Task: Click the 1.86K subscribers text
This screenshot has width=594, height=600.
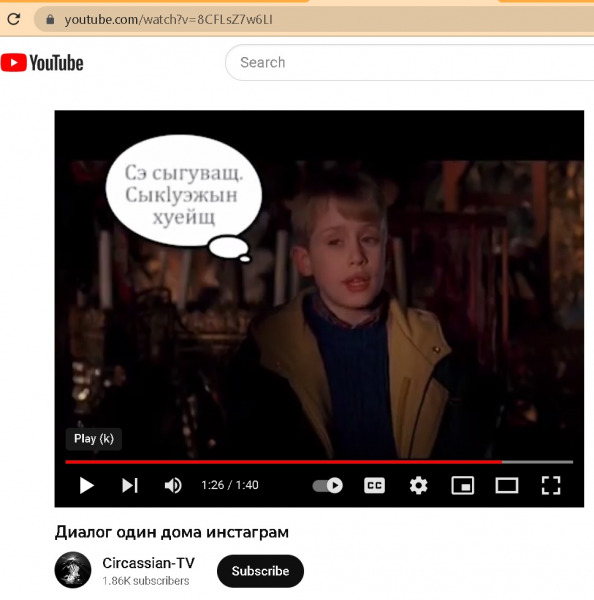Action: pyautogui.click(x=146, y=581)
